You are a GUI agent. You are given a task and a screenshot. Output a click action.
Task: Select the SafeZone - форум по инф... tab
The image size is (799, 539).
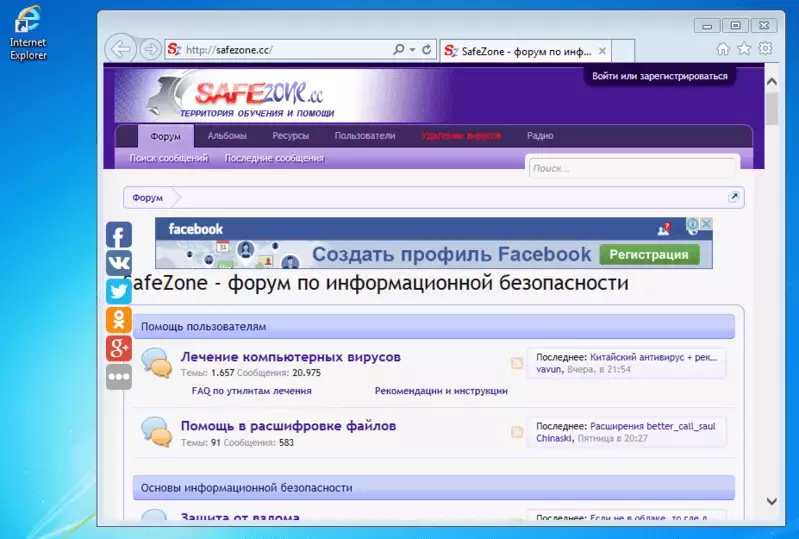click(525, 51)
